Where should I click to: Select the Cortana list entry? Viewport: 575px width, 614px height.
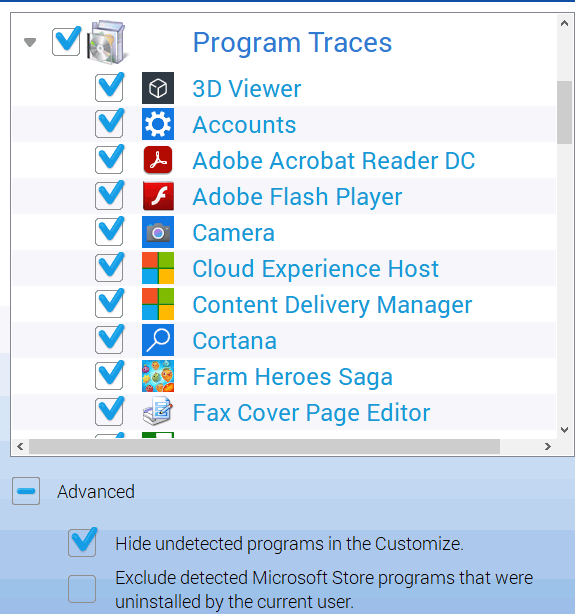(x=235, y=340)
